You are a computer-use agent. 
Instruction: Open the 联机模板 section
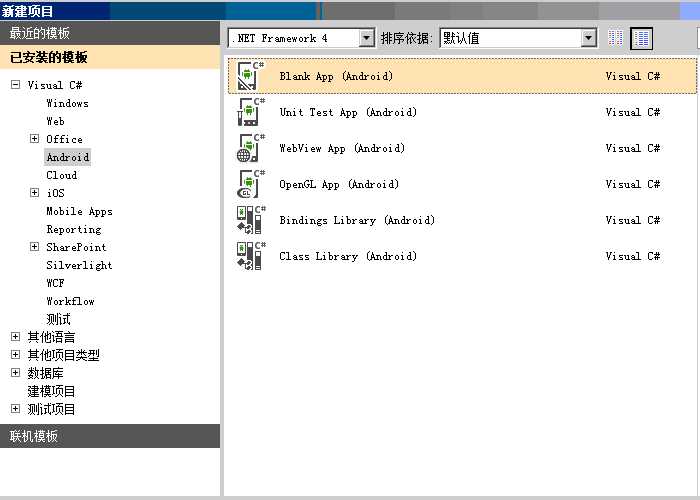110,436
